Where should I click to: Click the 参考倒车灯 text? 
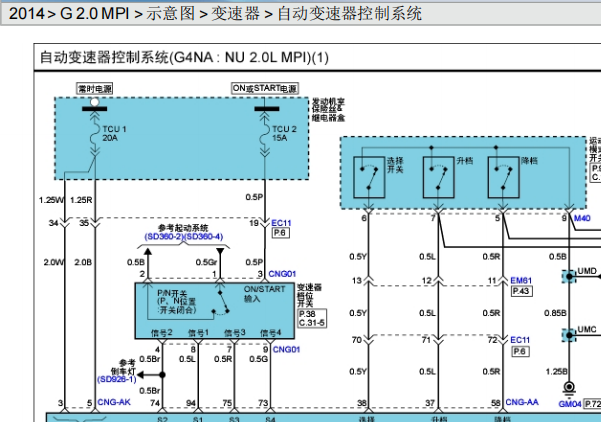point(123,366)
